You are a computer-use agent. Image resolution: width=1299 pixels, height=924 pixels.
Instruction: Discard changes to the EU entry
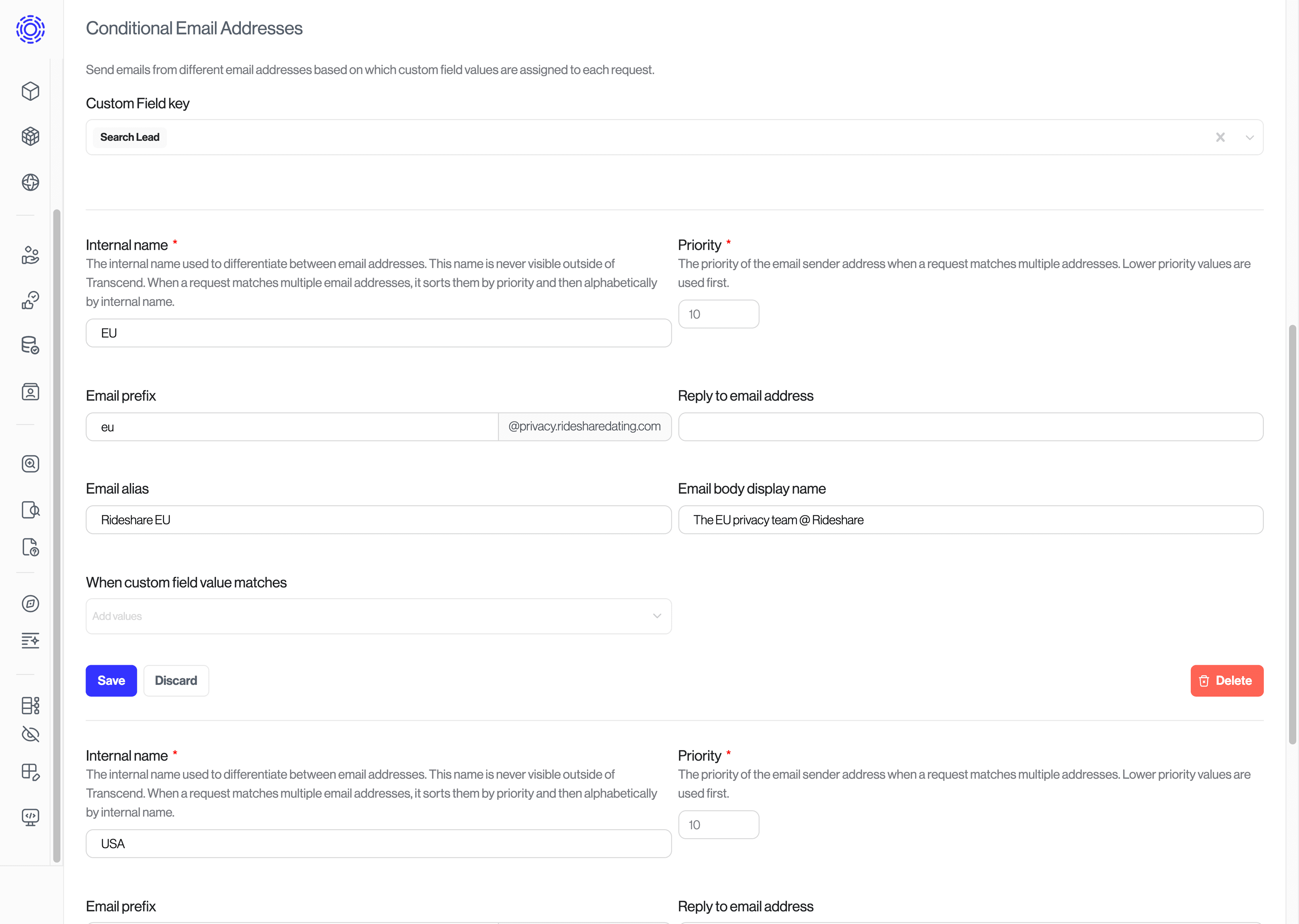click(x=176, y=680)
